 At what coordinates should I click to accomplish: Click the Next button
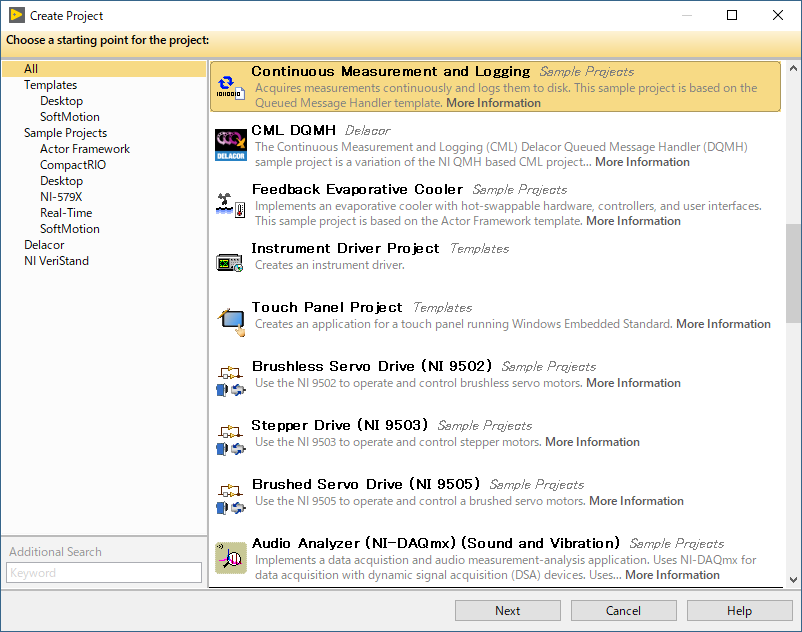(x=507, y=611)
